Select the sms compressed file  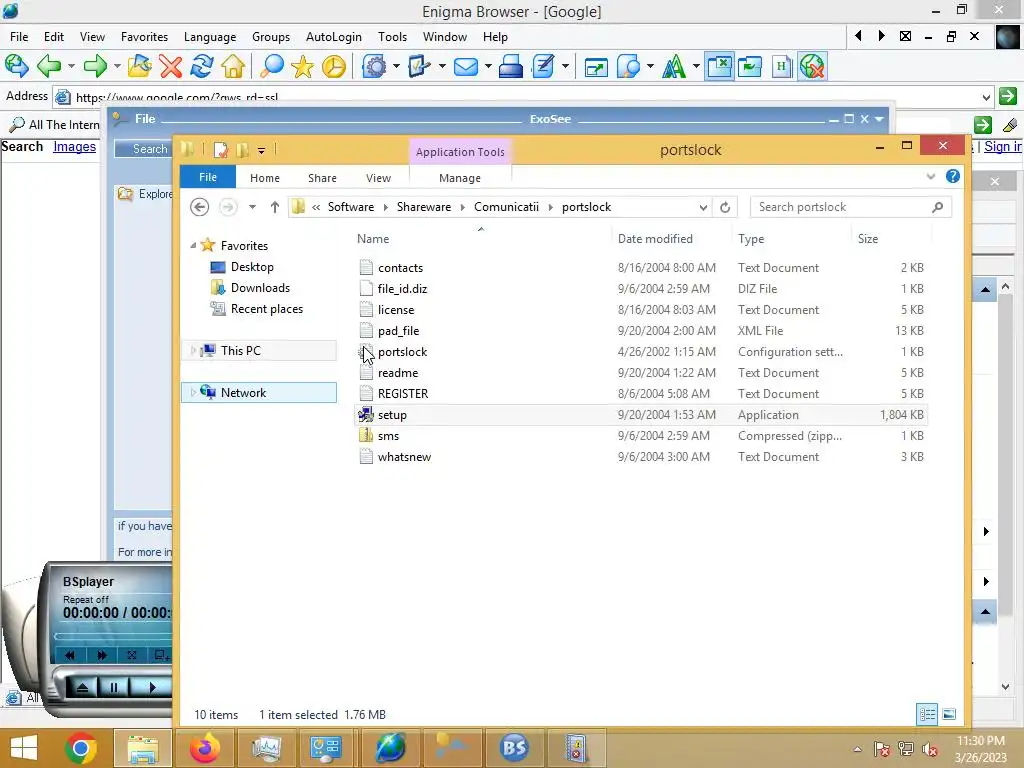coord(641,436)
